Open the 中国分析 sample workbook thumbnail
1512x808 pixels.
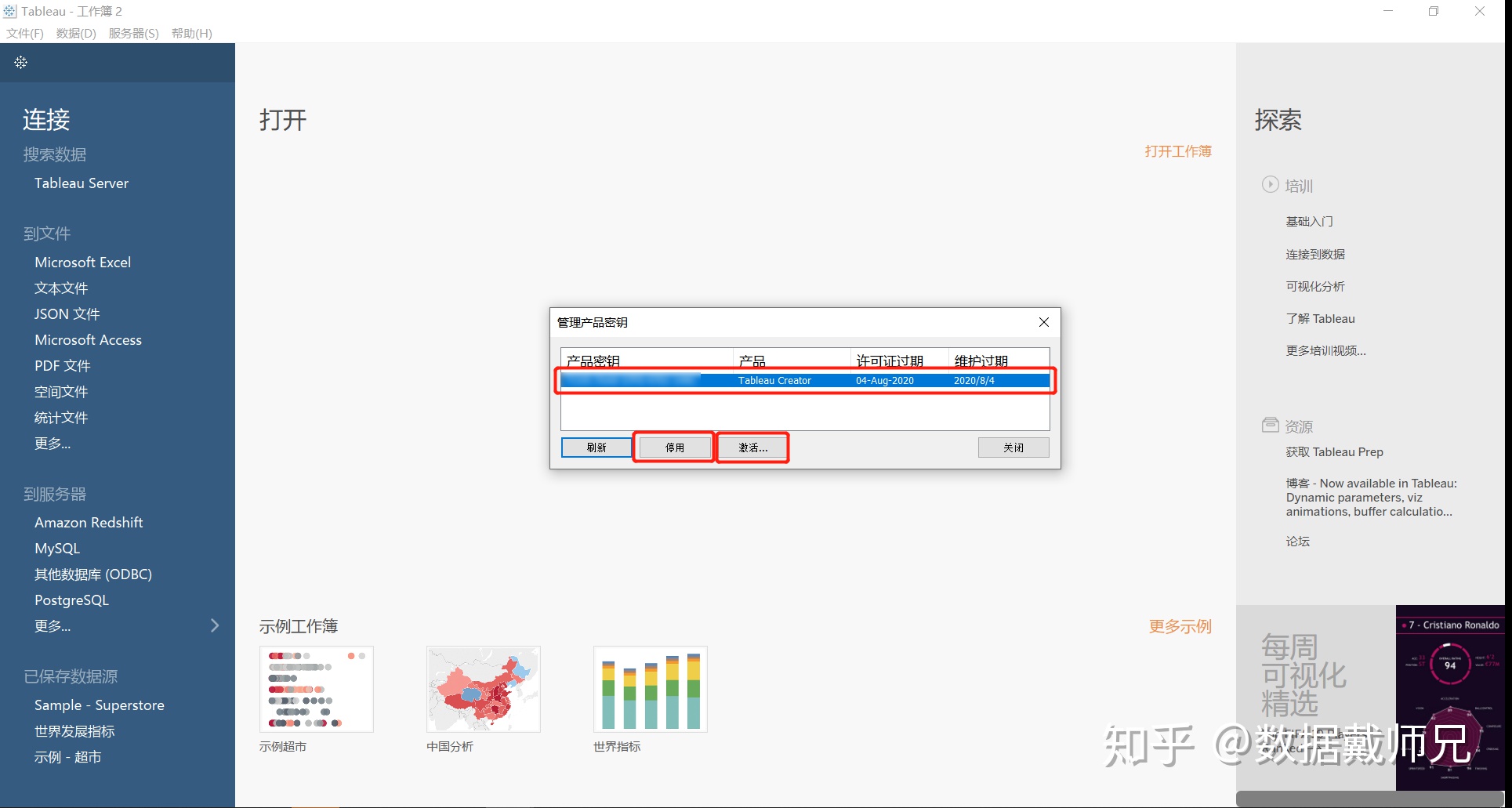point(484,689)
